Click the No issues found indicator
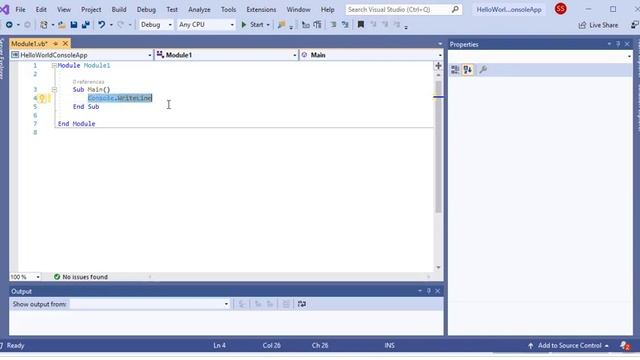The image size is (640, 360). tap(81, 277)
